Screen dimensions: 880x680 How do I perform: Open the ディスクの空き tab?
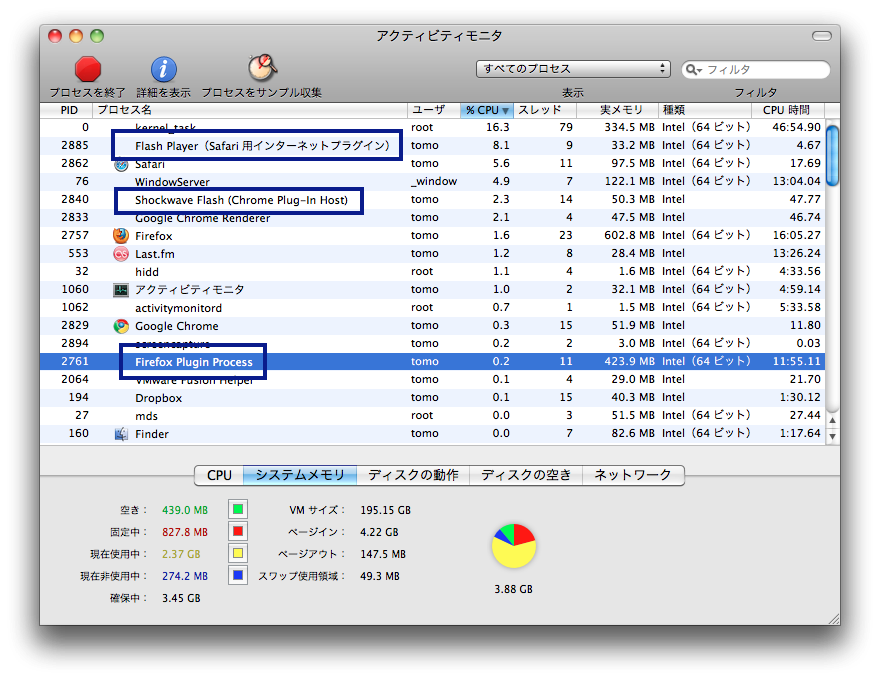[526, 475]
